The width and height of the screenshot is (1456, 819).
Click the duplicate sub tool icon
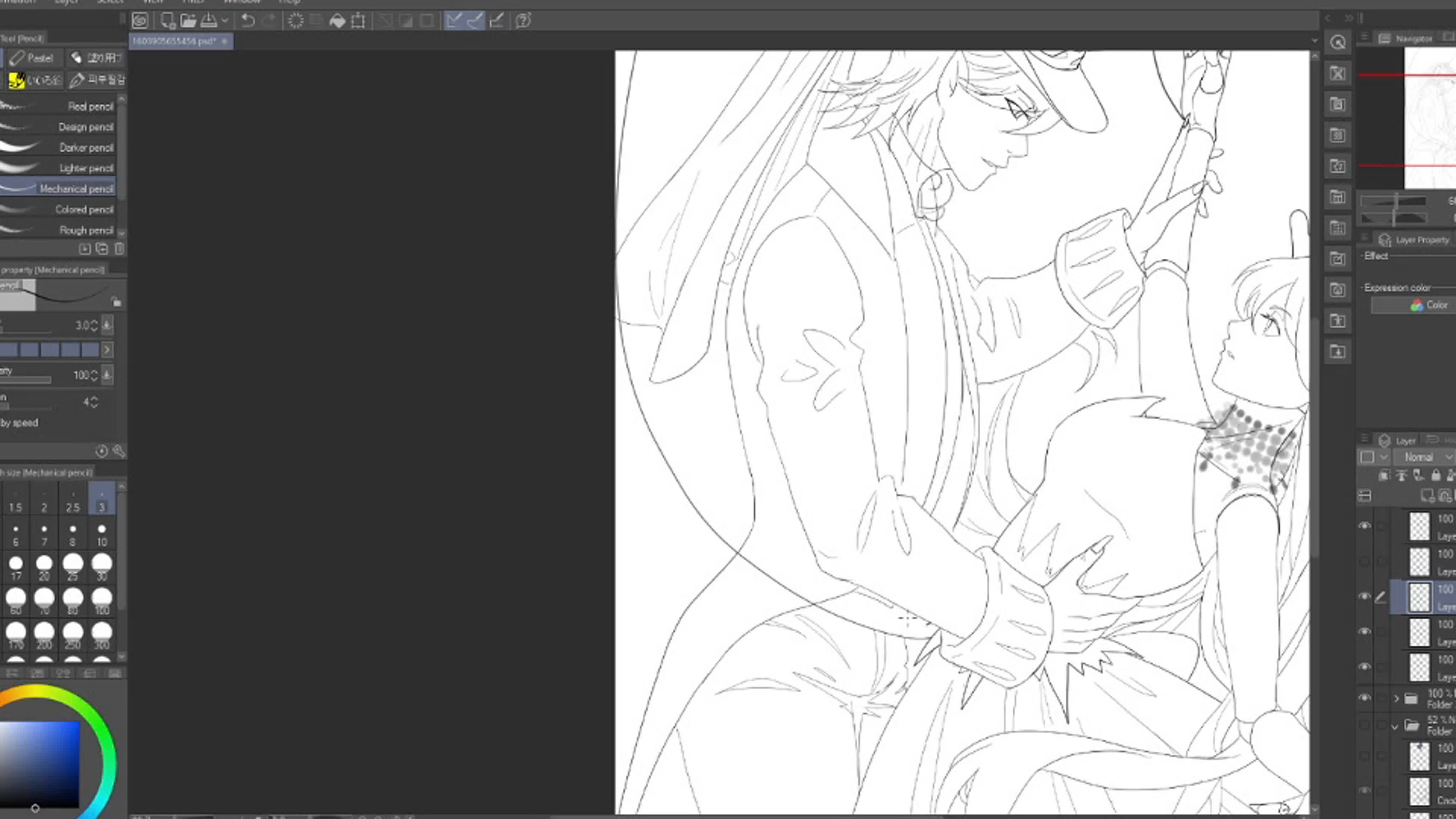coord(102,249)
